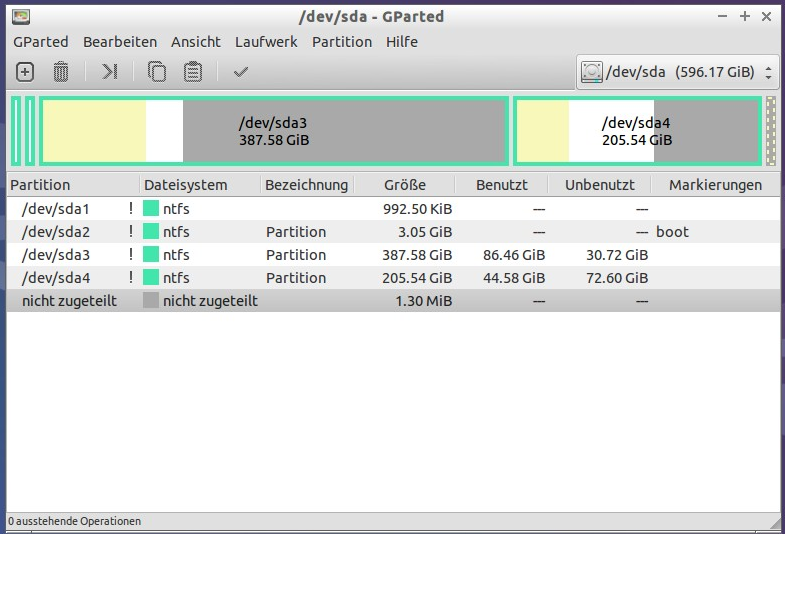Select /dev/sda3 block in disk graphic

(274, 131)
